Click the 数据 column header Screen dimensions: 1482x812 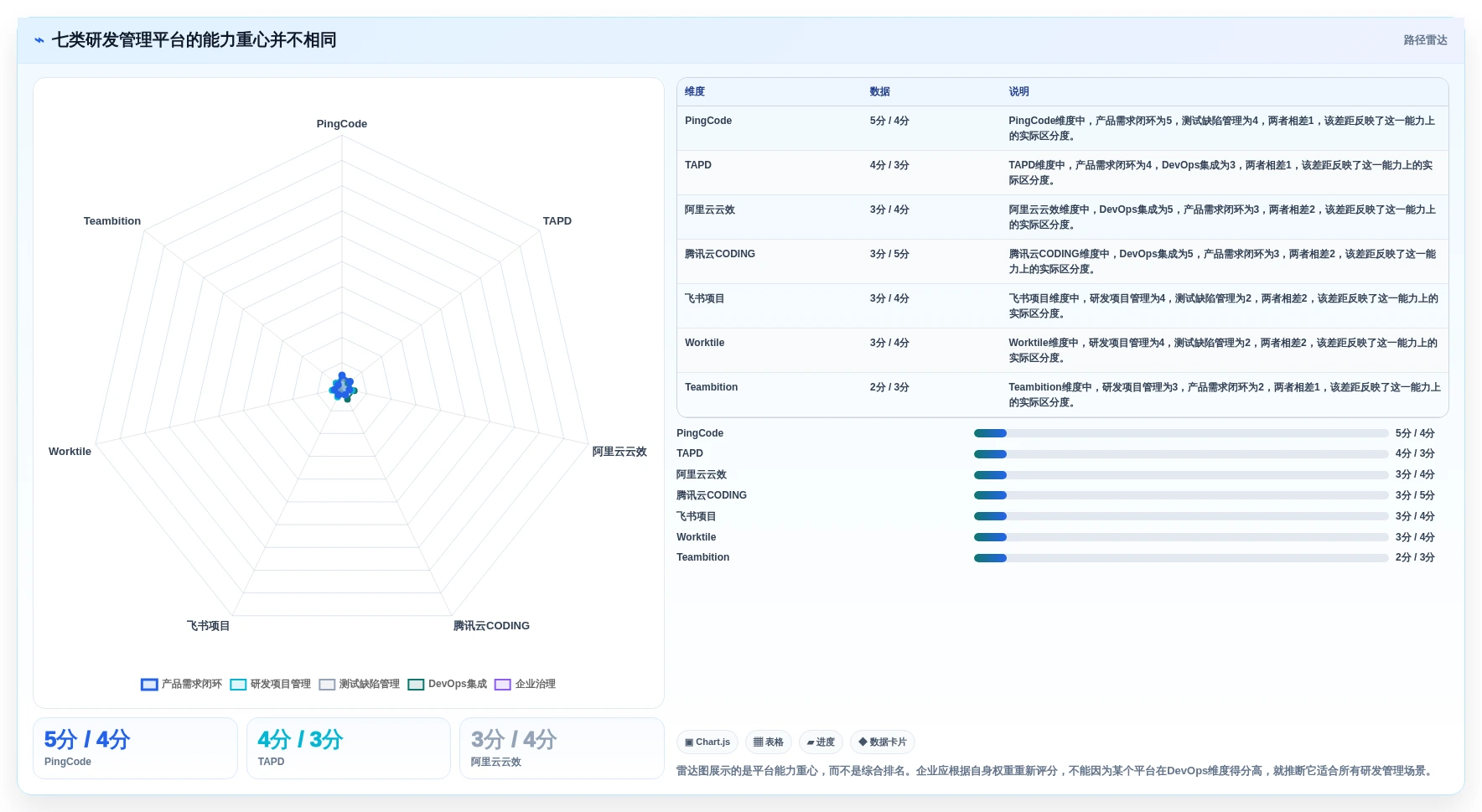[x=879, y=92]
